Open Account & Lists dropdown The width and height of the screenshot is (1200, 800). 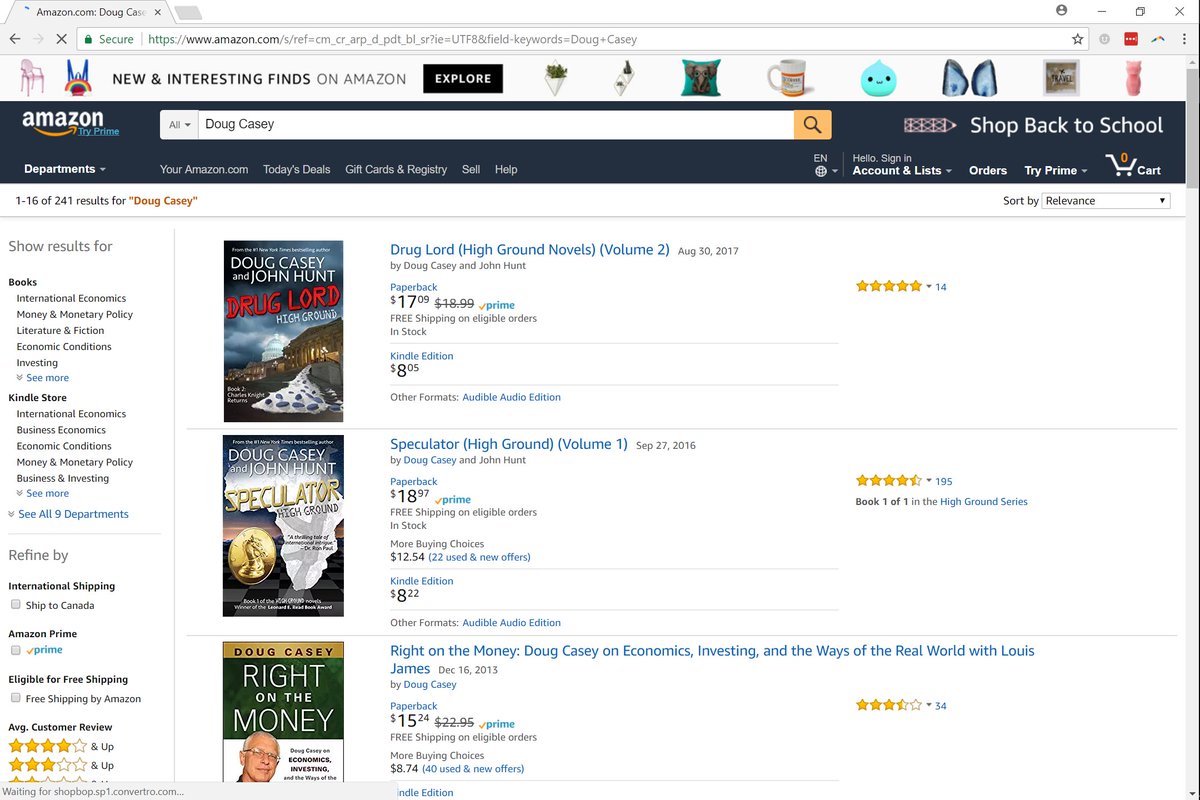tap(902, 171)
